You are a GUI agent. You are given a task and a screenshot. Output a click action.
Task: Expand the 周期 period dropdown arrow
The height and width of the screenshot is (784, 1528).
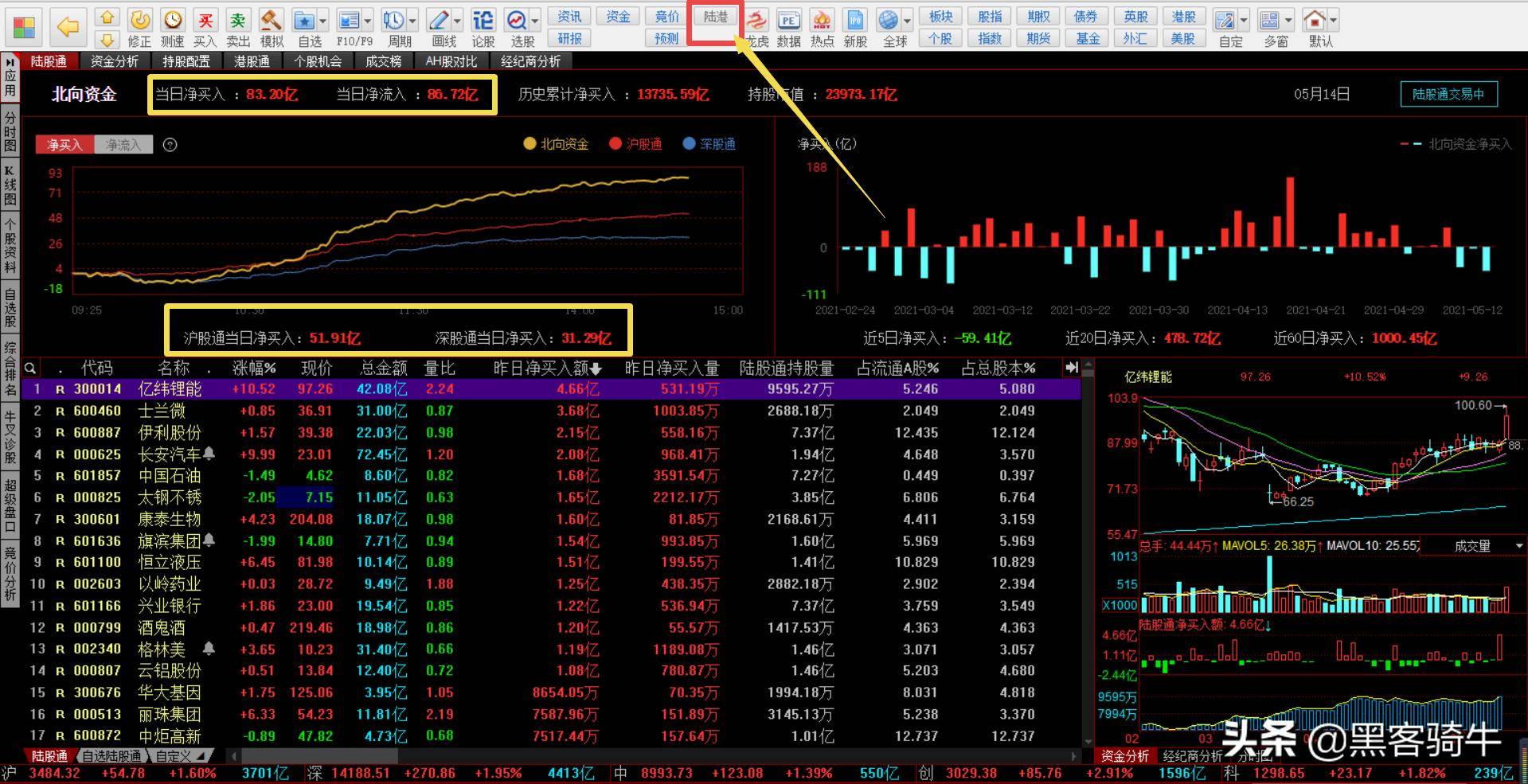[x=412, y=21]
